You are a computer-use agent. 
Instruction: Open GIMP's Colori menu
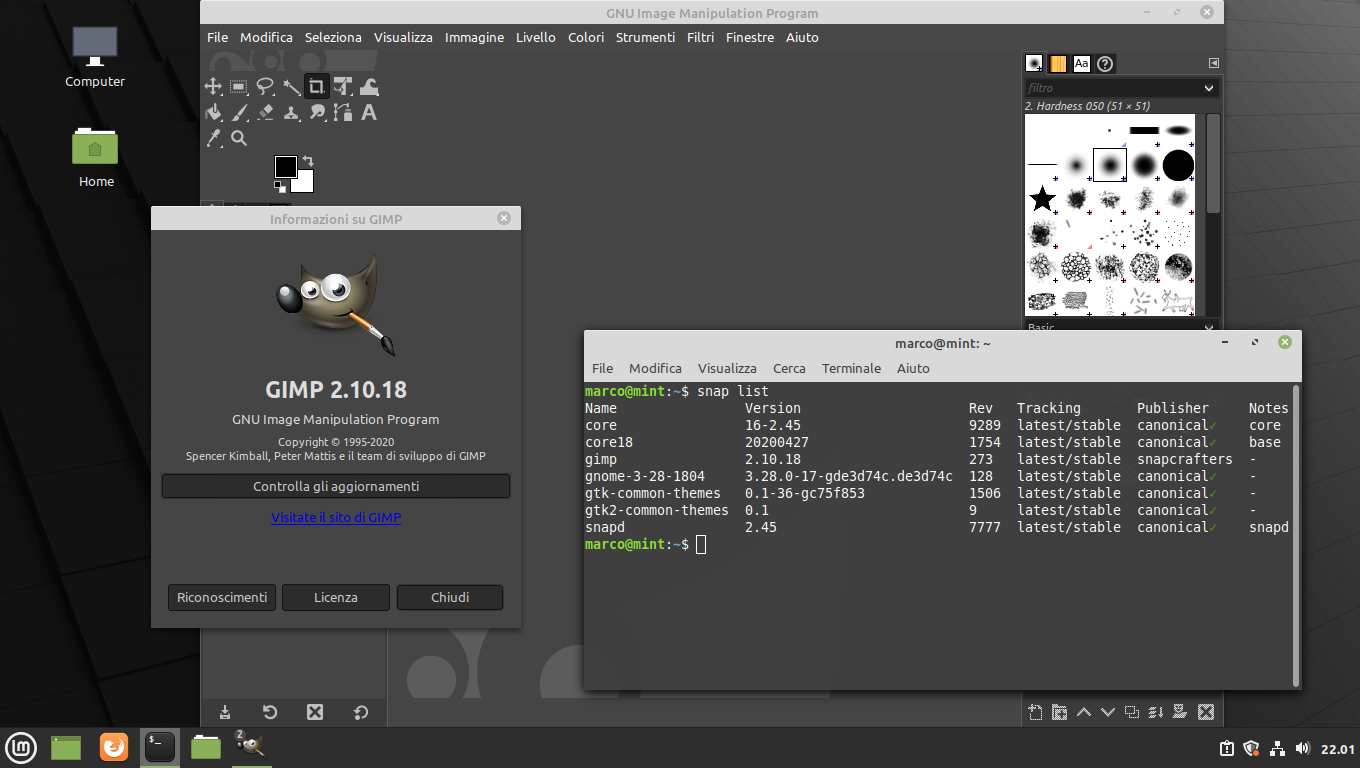tap(586, 37)
